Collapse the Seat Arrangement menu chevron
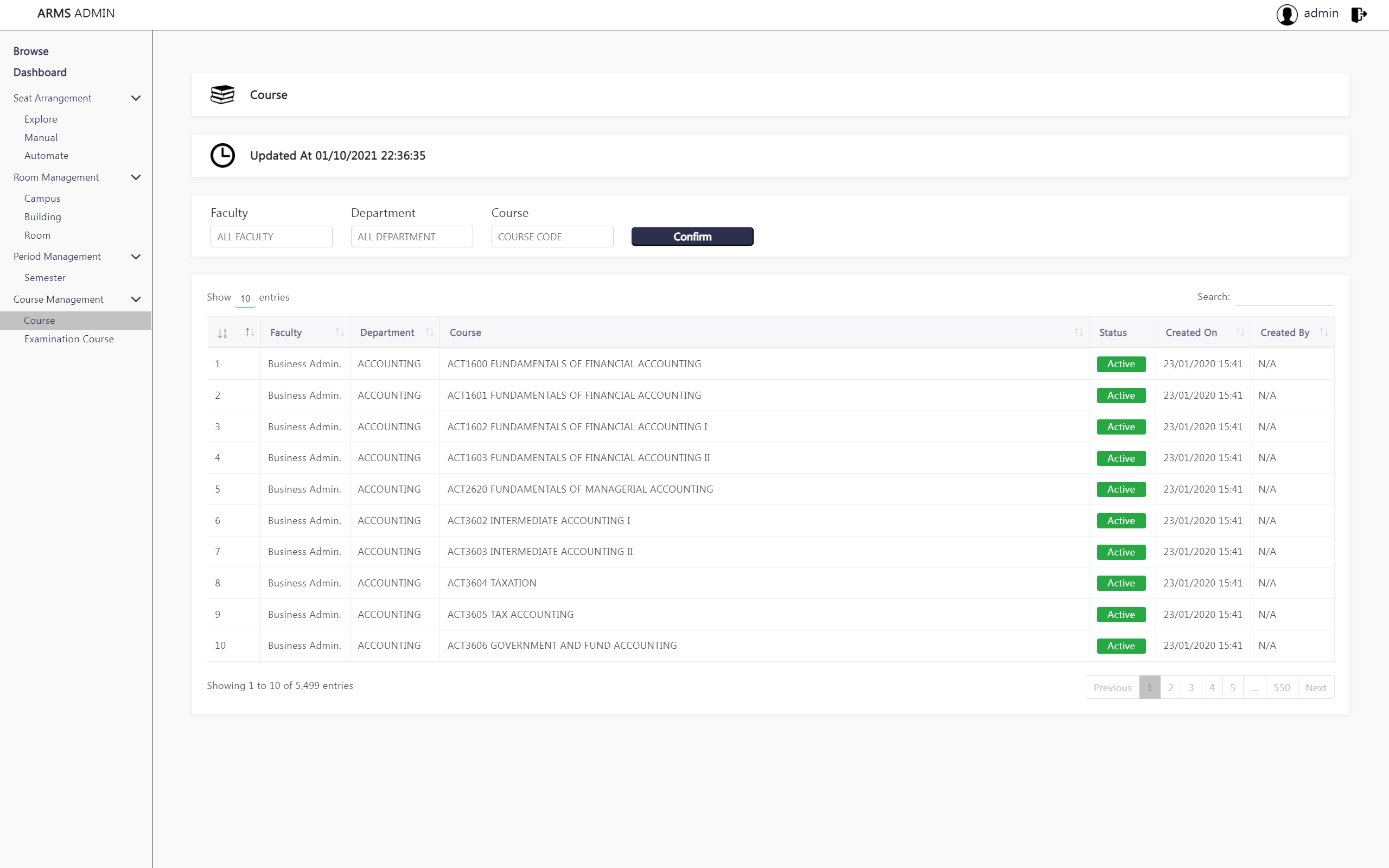1389x868 pixels. tap(136, 98)
